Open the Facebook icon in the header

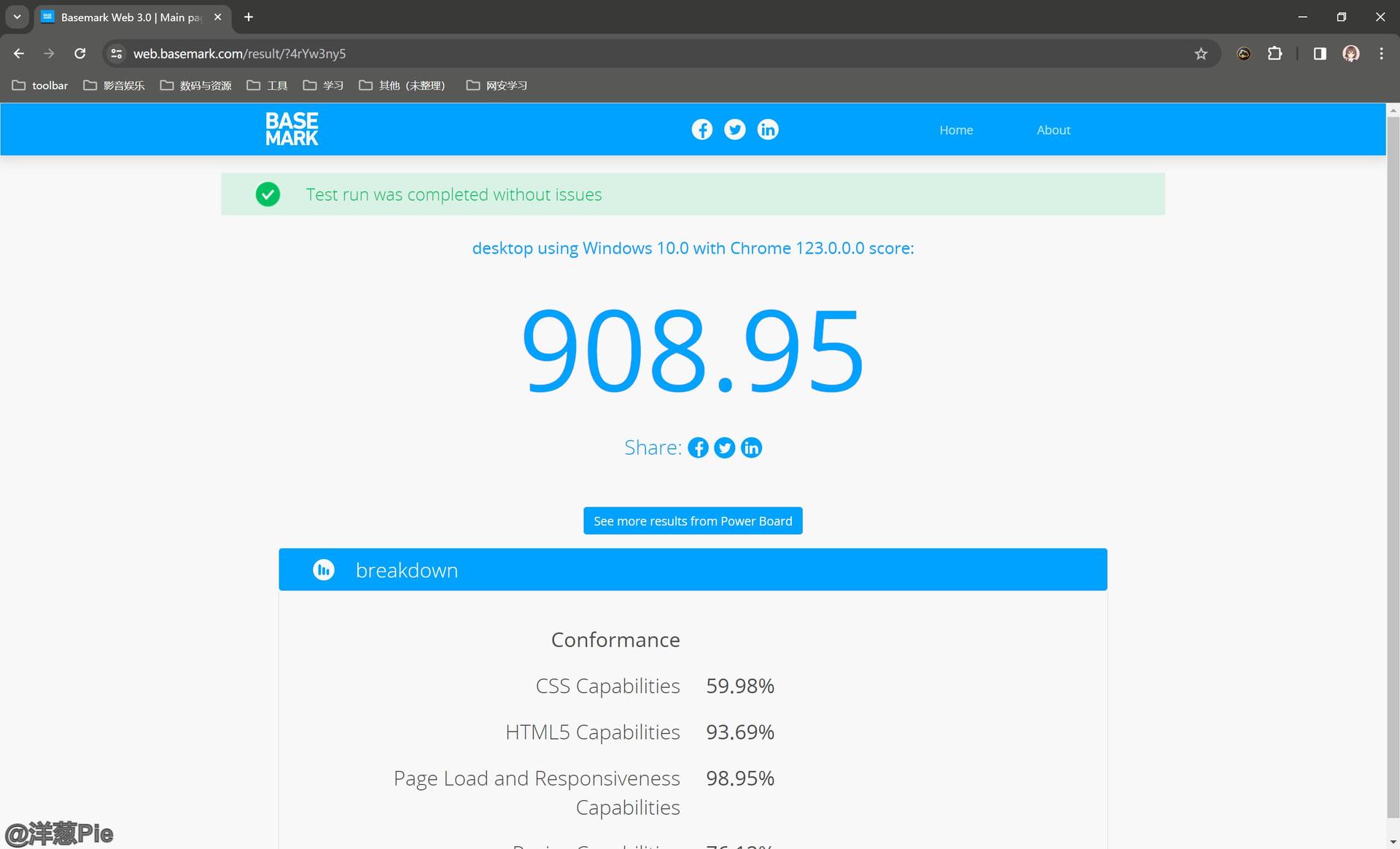pyautogui.click(x=701, y=130)
